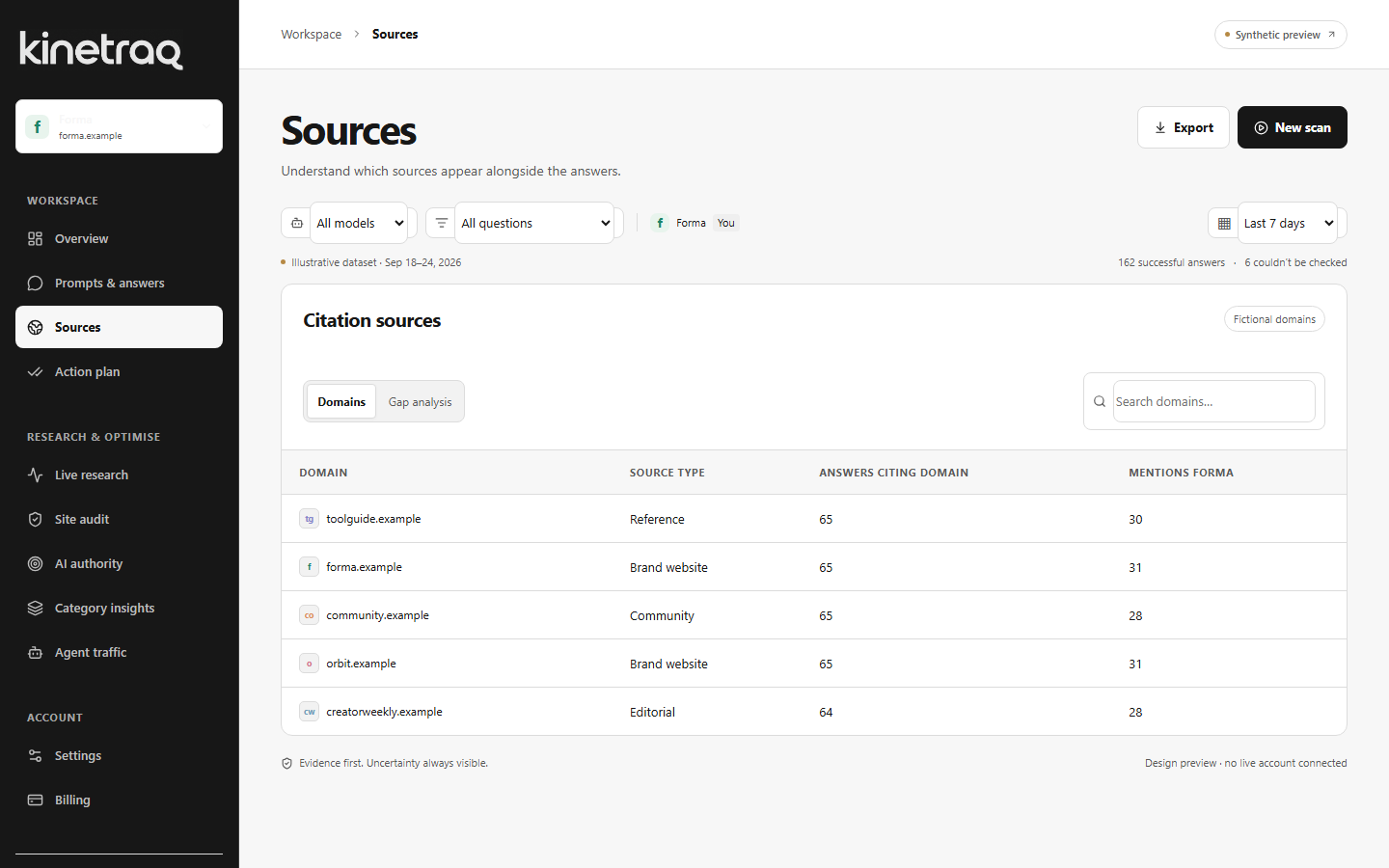Viewport: 1389px width, 868px height.
Task: Click the filter icon beside All questions
Action: click(442, 223)
